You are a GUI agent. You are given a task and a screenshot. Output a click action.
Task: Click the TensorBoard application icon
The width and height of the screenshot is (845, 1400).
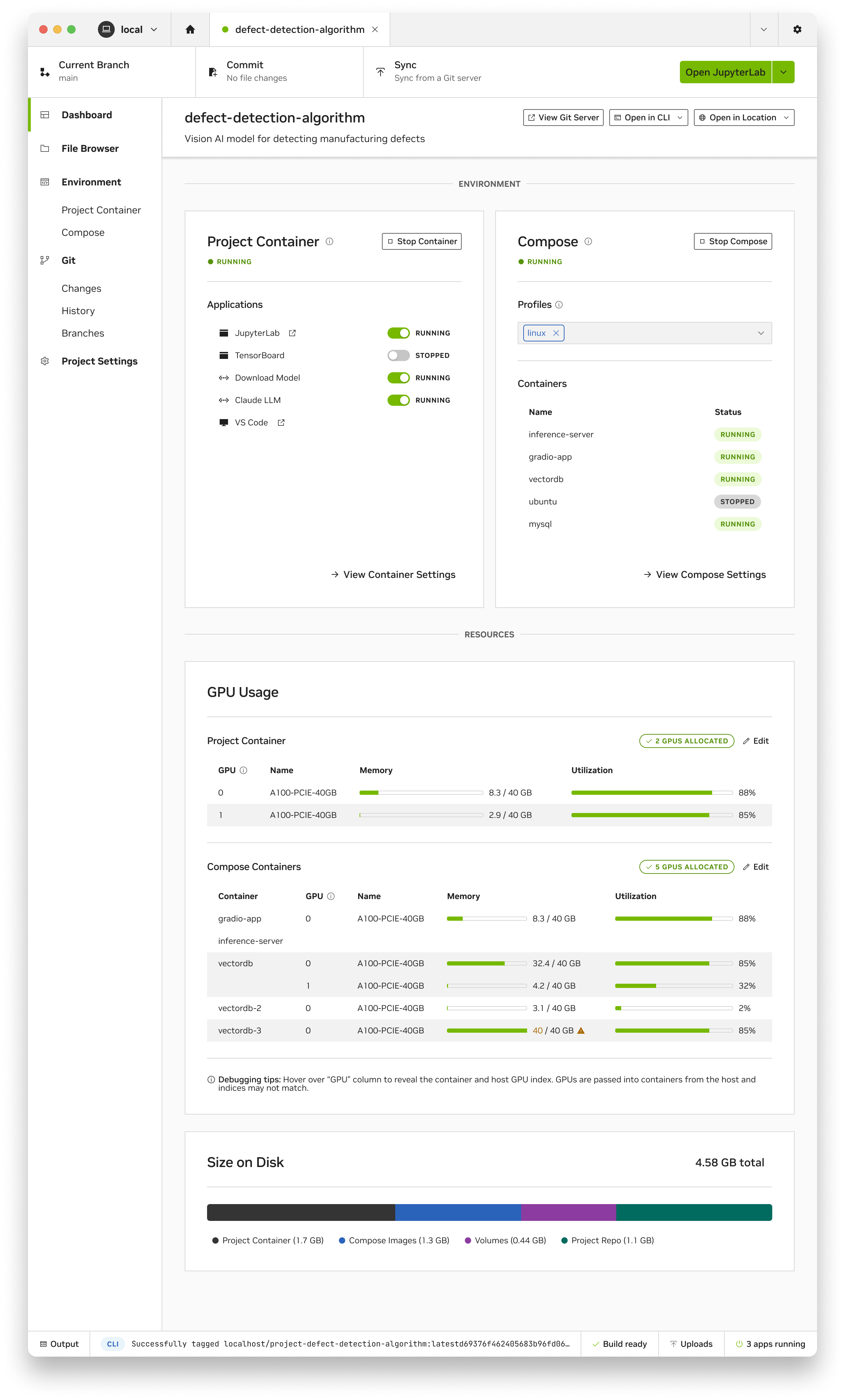coord(224,355)
